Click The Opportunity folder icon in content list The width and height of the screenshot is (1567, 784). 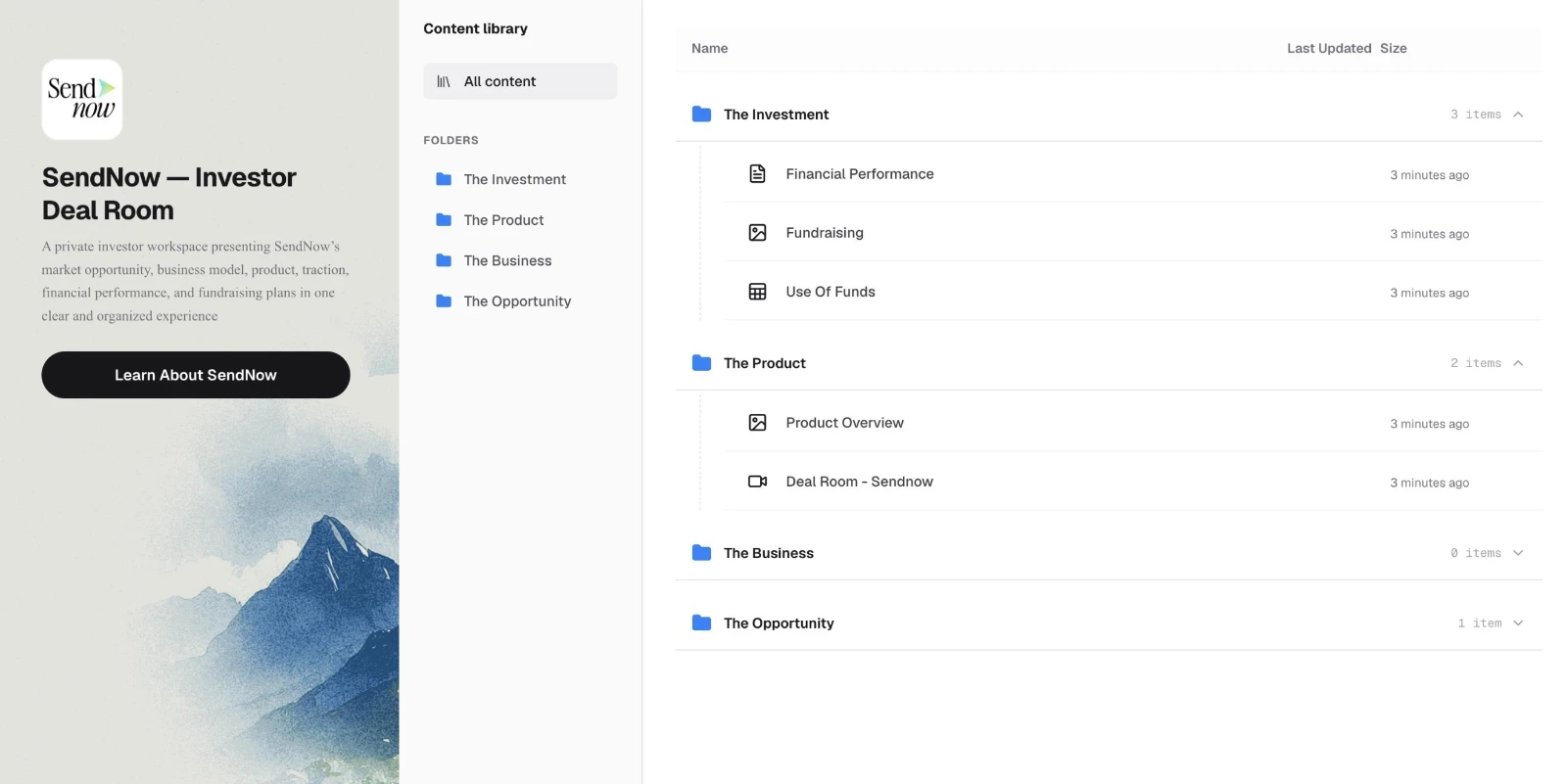click(x=701, y=623)
